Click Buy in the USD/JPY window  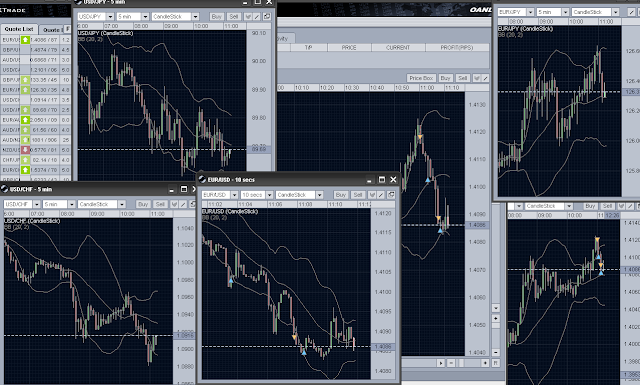pos(217,17)
